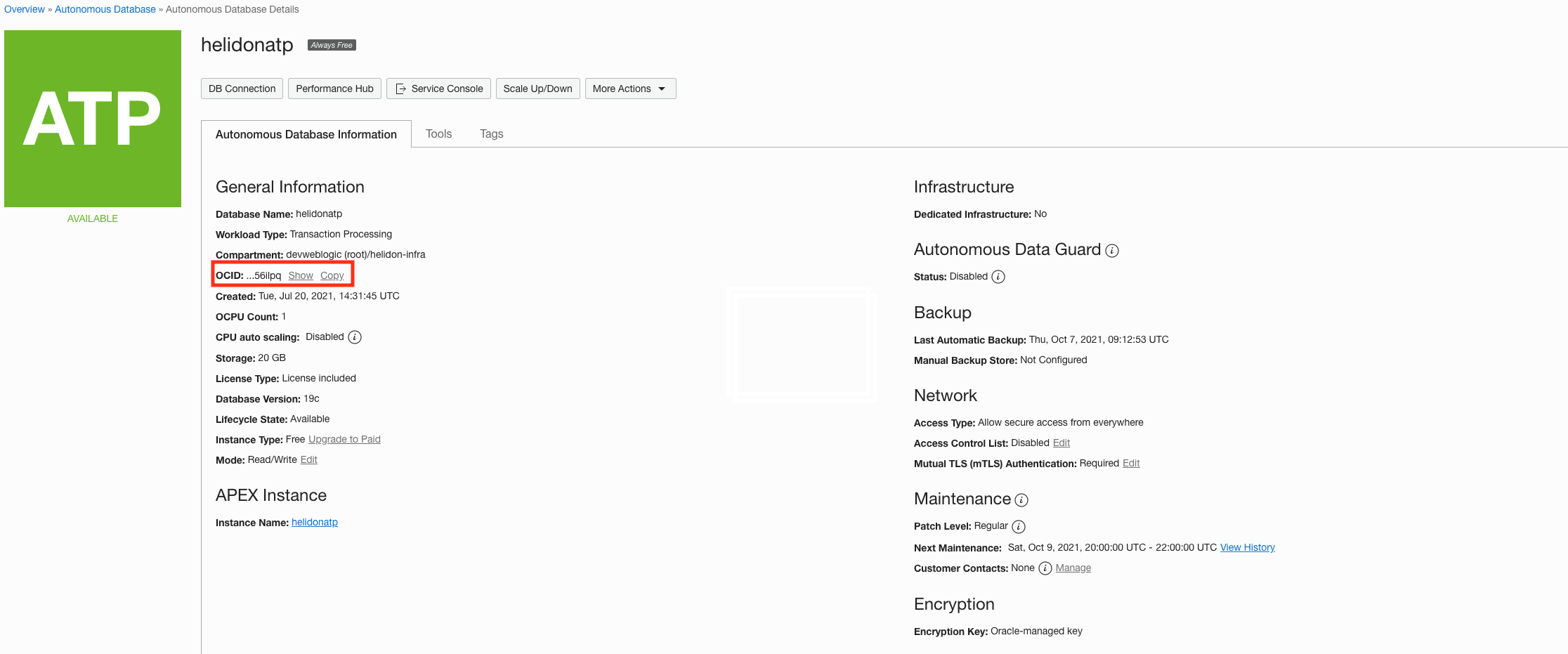This screenshot has width=1568, height=654.
Task: Go to Autonomous Database breadcrumb link
Action: 105,9
